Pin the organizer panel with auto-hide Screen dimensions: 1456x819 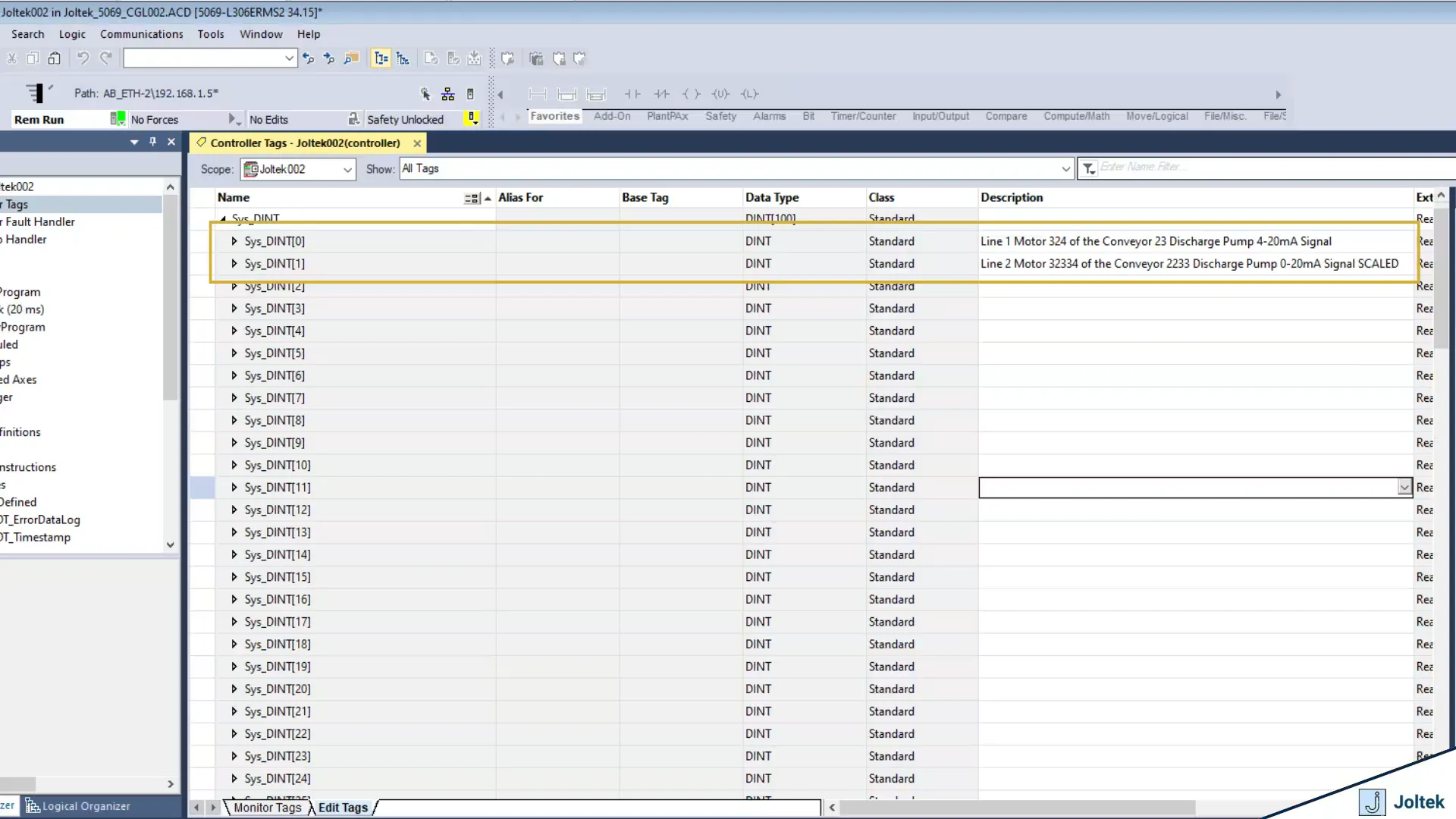152,142
